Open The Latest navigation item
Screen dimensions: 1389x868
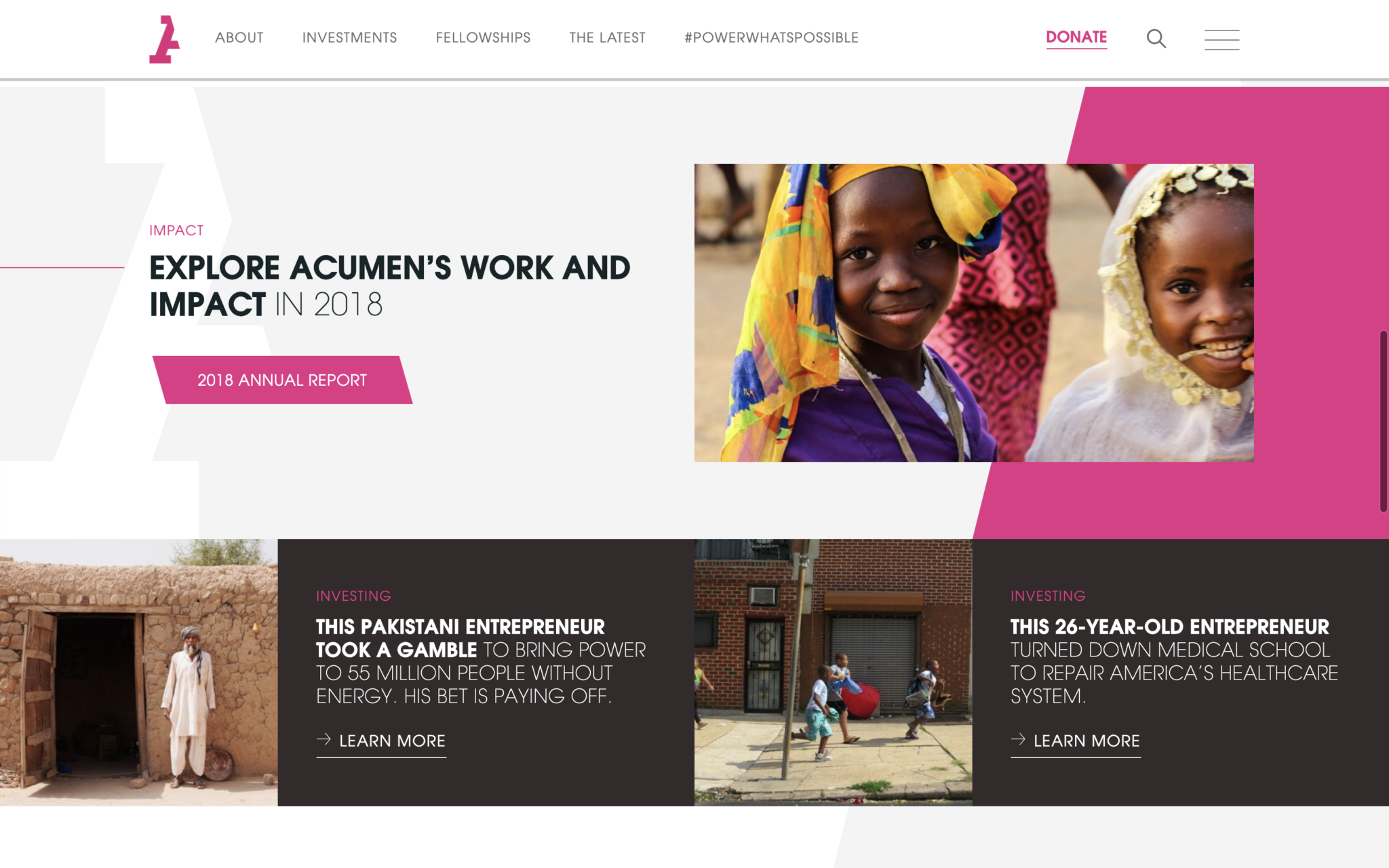(608, 38)
